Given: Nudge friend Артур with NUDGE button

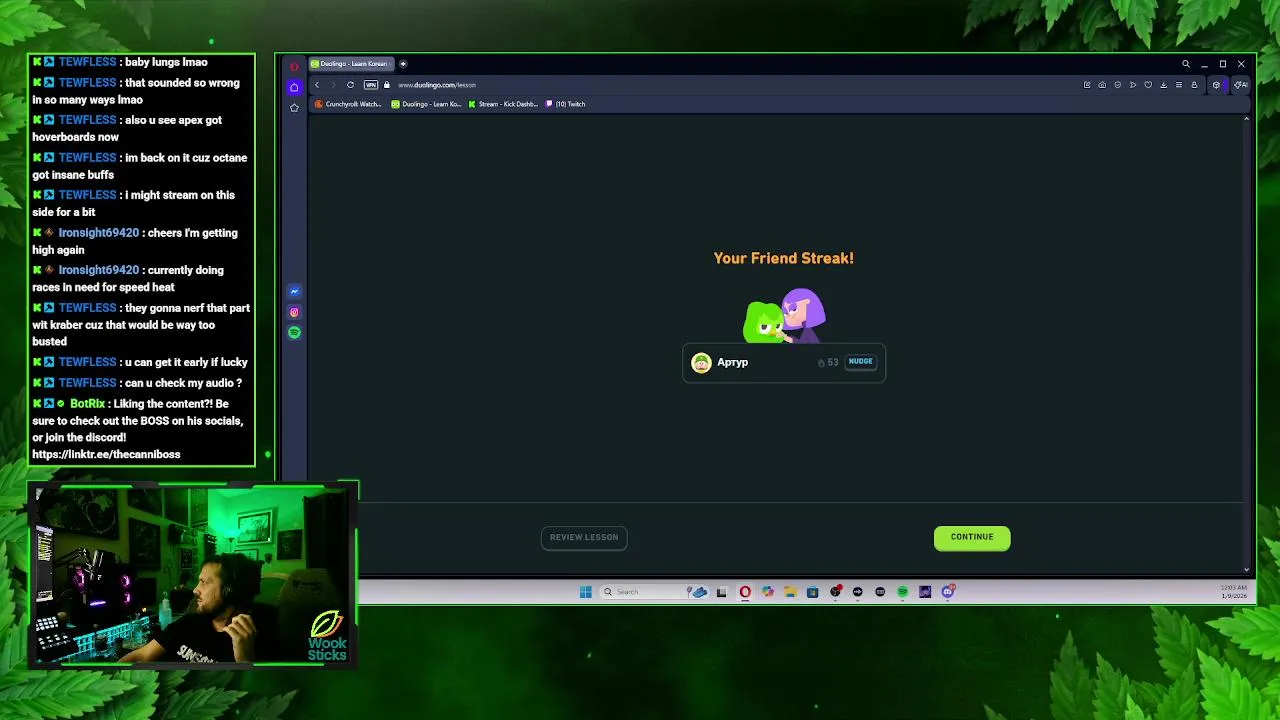Looking at the screenshot, I should tap(860, 362).
